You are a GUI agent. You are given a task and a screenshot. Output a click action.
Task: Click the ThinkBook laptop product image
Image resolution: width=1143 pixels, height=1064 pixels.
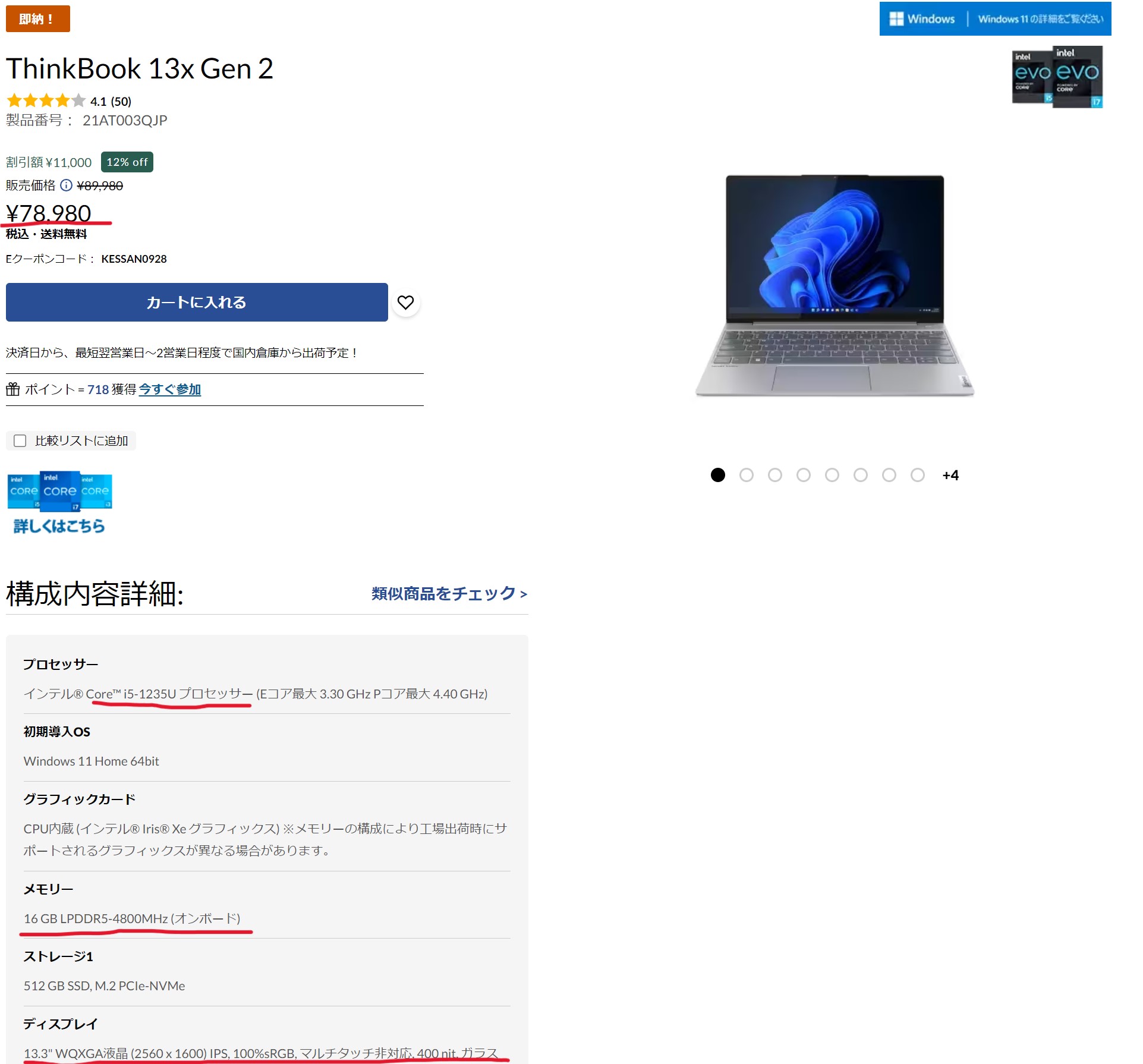(x=835, y=286)
